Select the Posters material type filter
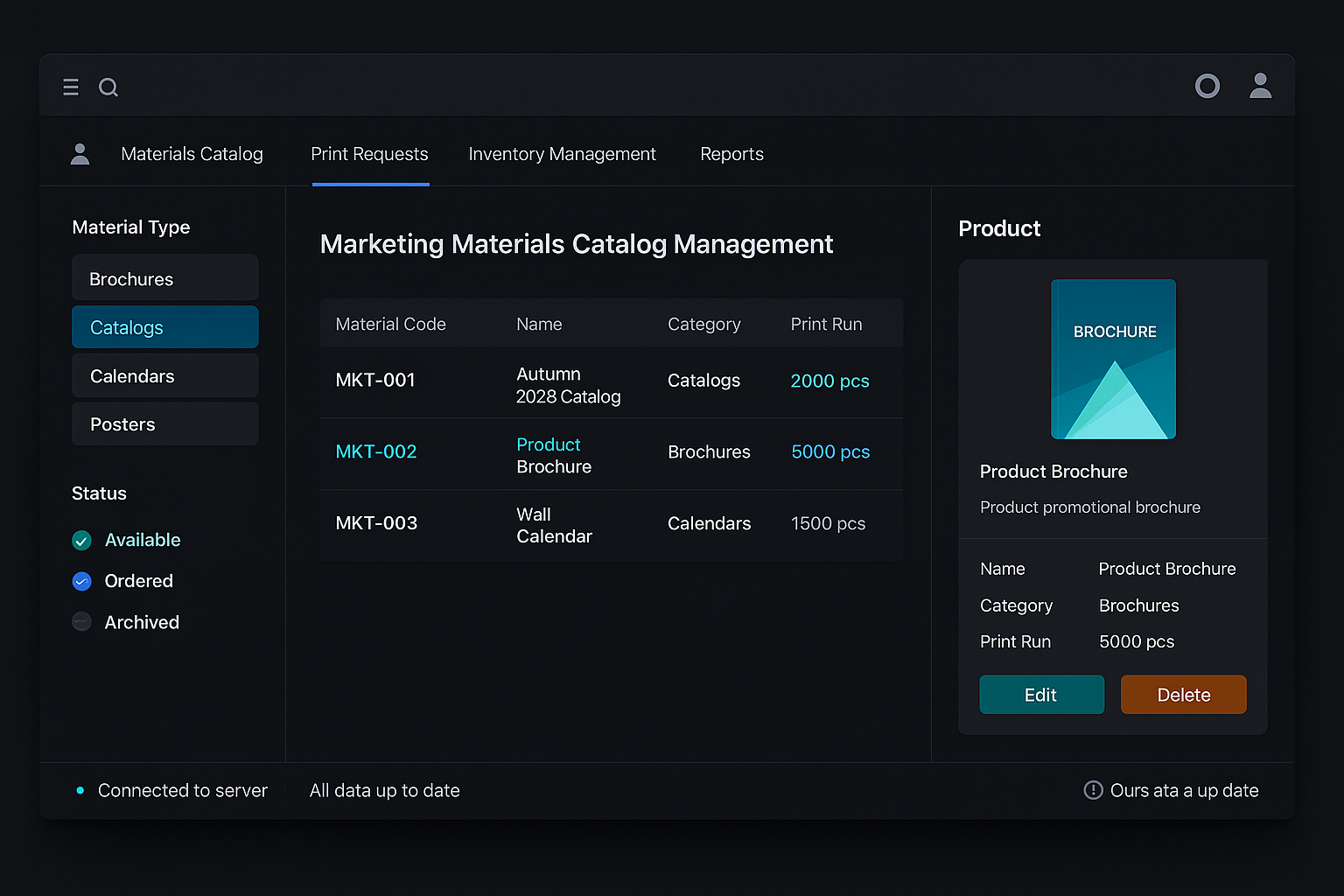The height and width of the screenshot is (896, 1344). click(x=164, y=424)
